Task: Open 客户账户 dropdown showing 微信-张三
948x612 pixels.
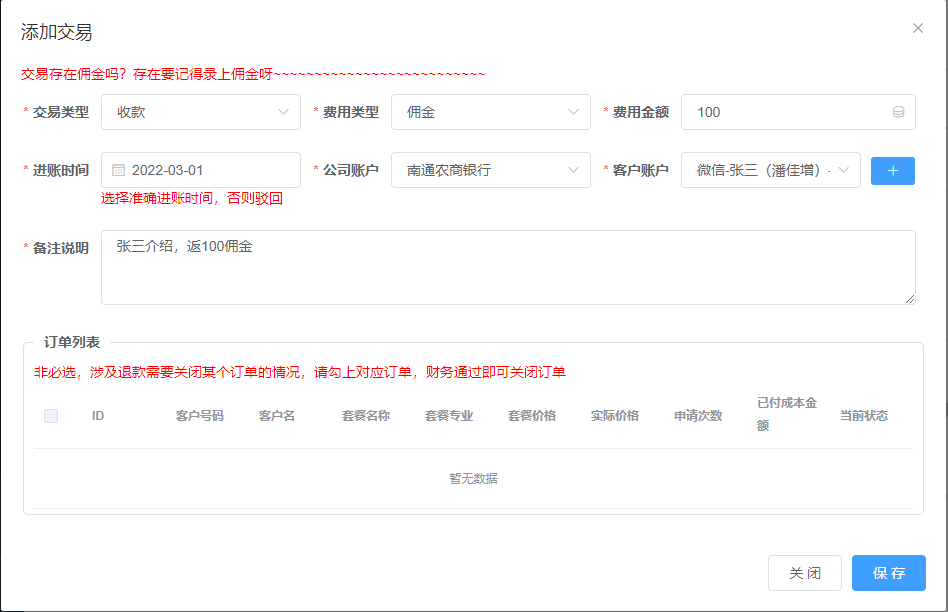Action: click(x=762, y=170)
